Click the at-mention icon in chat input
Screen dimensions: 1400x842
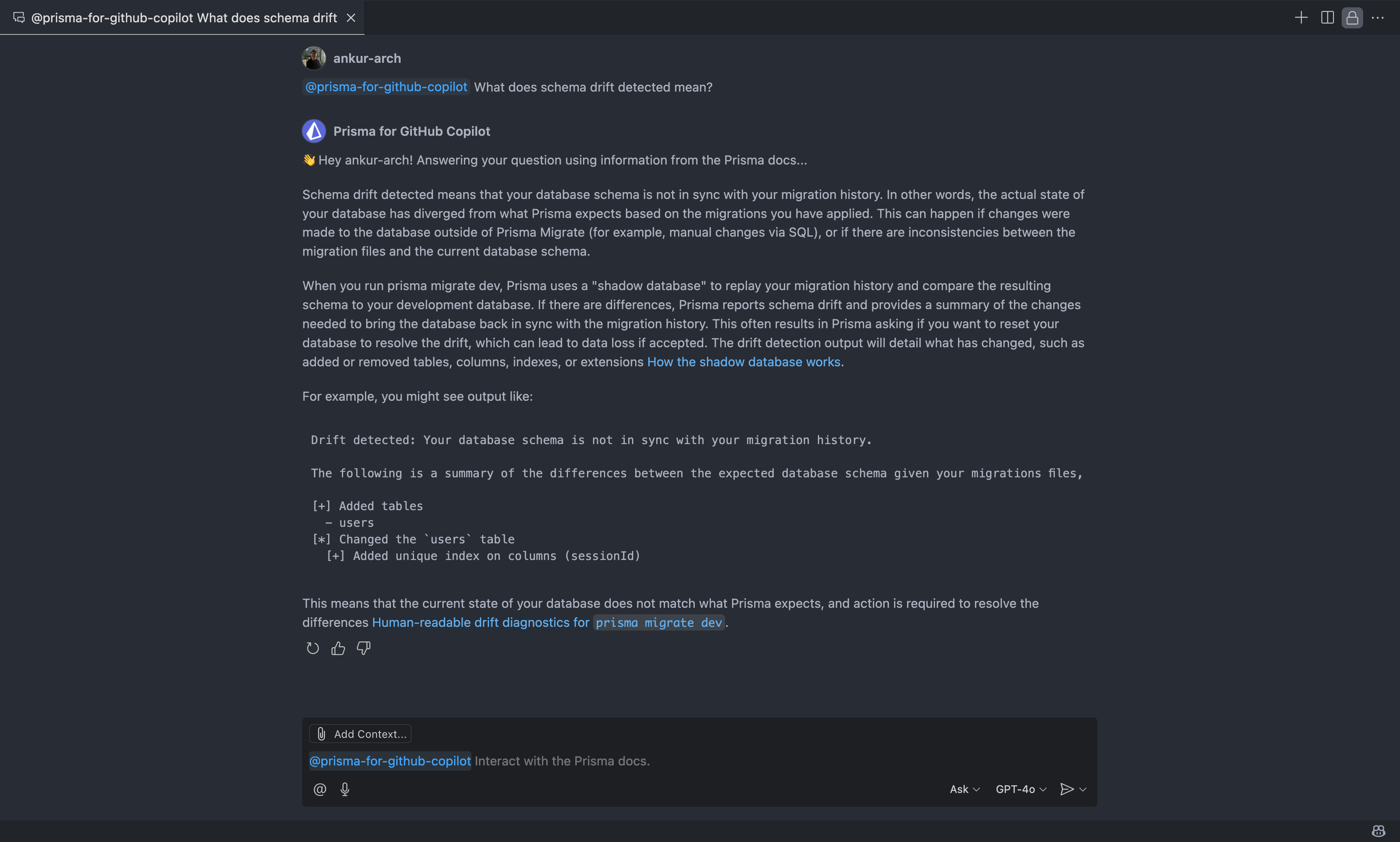coord(319,789)
